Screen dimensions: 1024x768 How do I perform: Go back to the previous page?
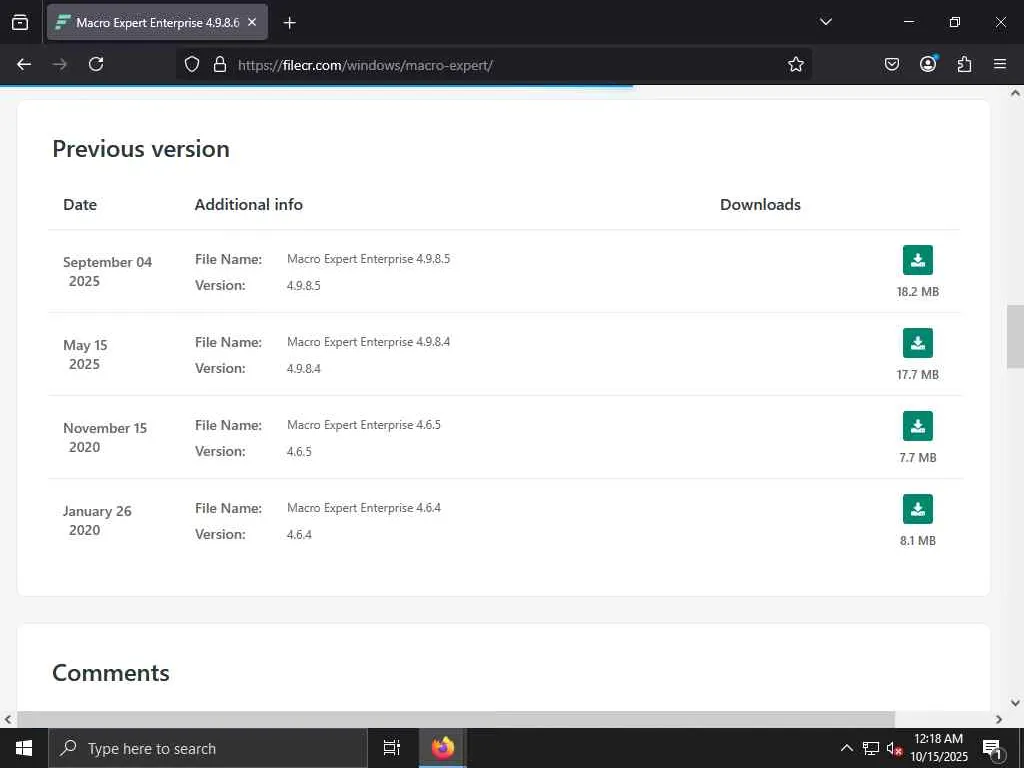(x=24, y=64)
